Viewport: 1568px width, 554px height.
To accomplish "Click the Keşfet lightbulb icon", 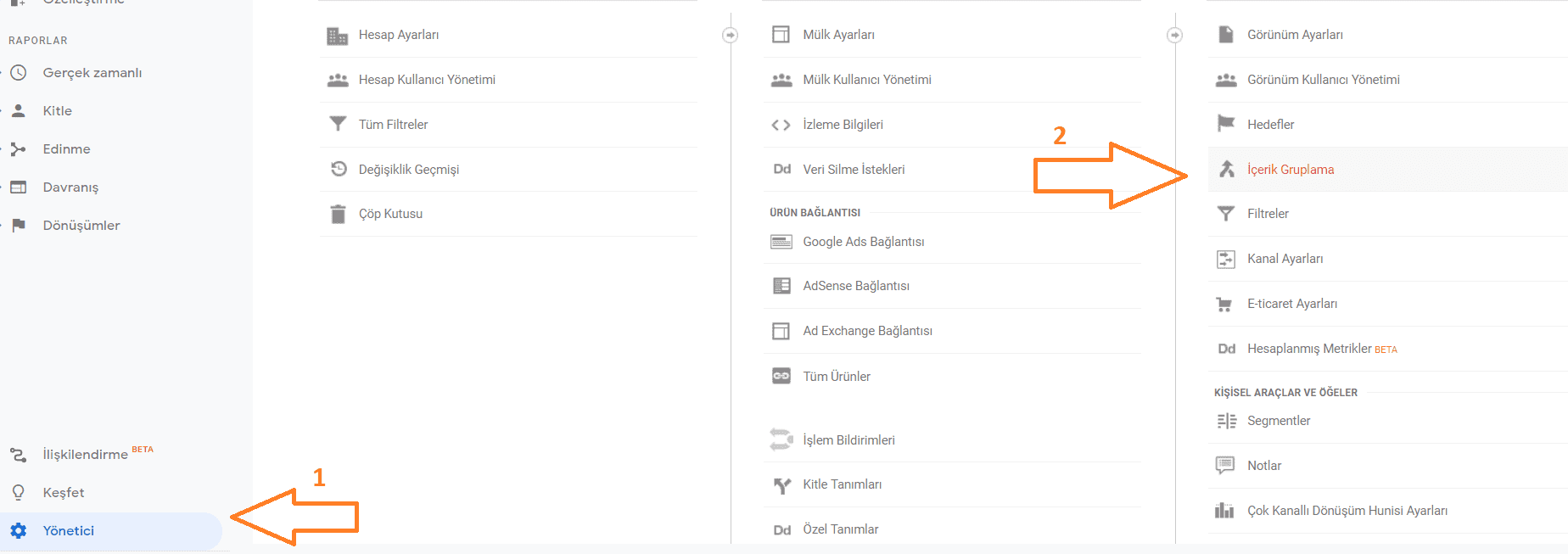I will click(x=19, y=493).
